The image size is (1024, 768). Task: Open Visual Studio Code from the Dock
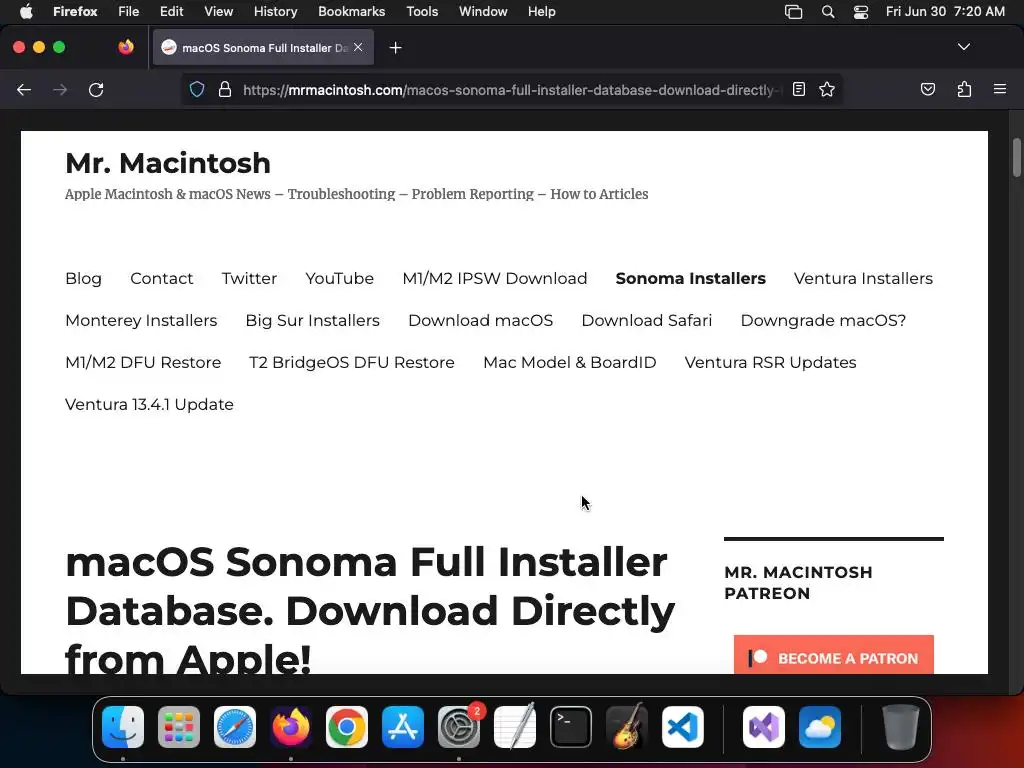pos(683,727)
